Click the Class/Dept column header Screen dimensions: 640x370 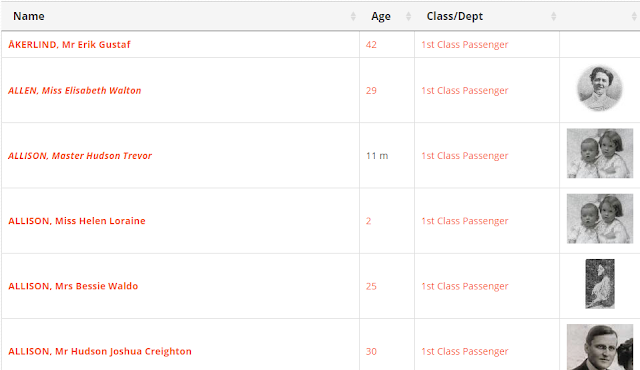click(455, 16)
